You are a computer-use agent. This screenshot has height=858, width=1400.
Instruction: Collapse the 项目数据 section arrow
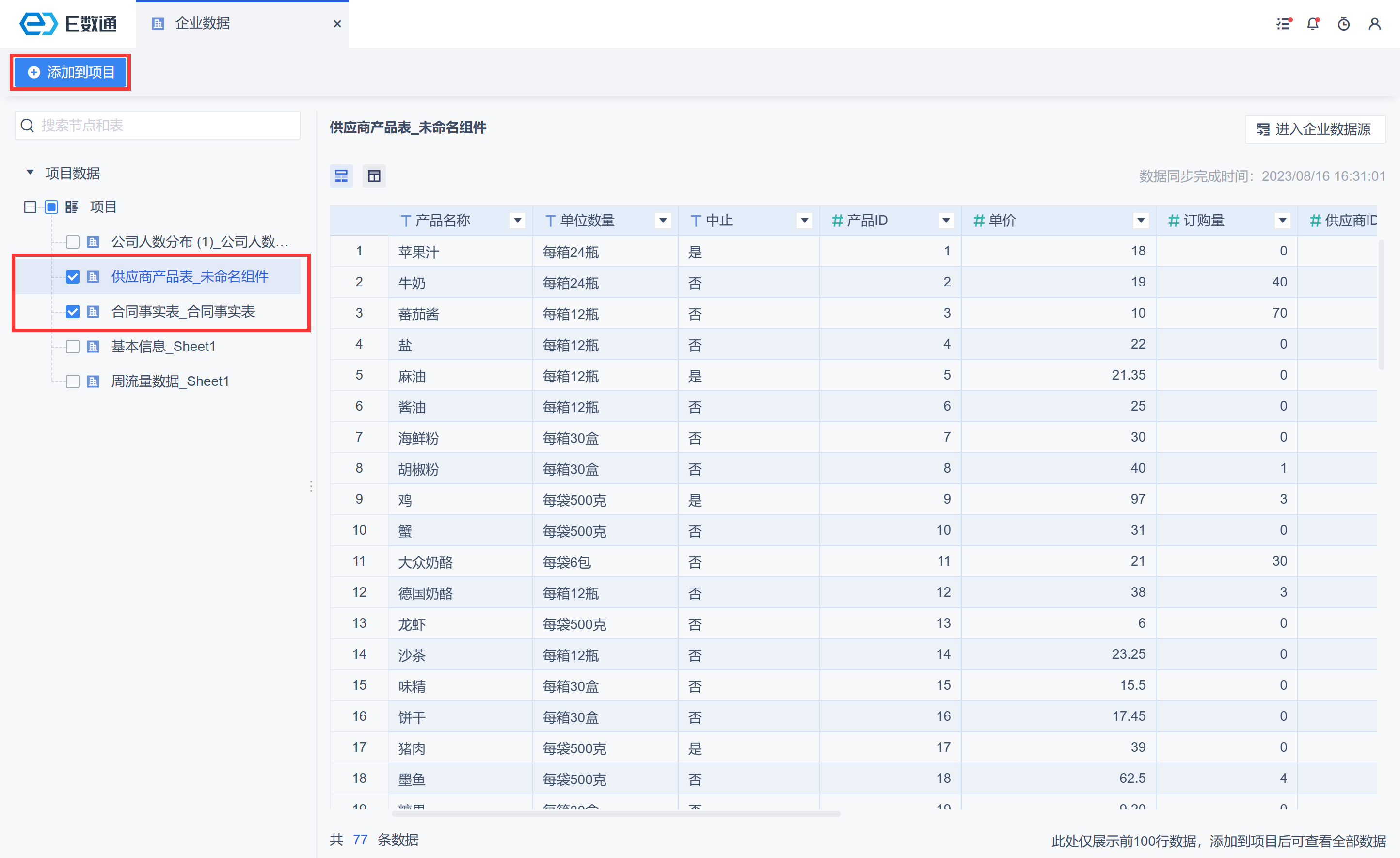[x=30, y=173]
